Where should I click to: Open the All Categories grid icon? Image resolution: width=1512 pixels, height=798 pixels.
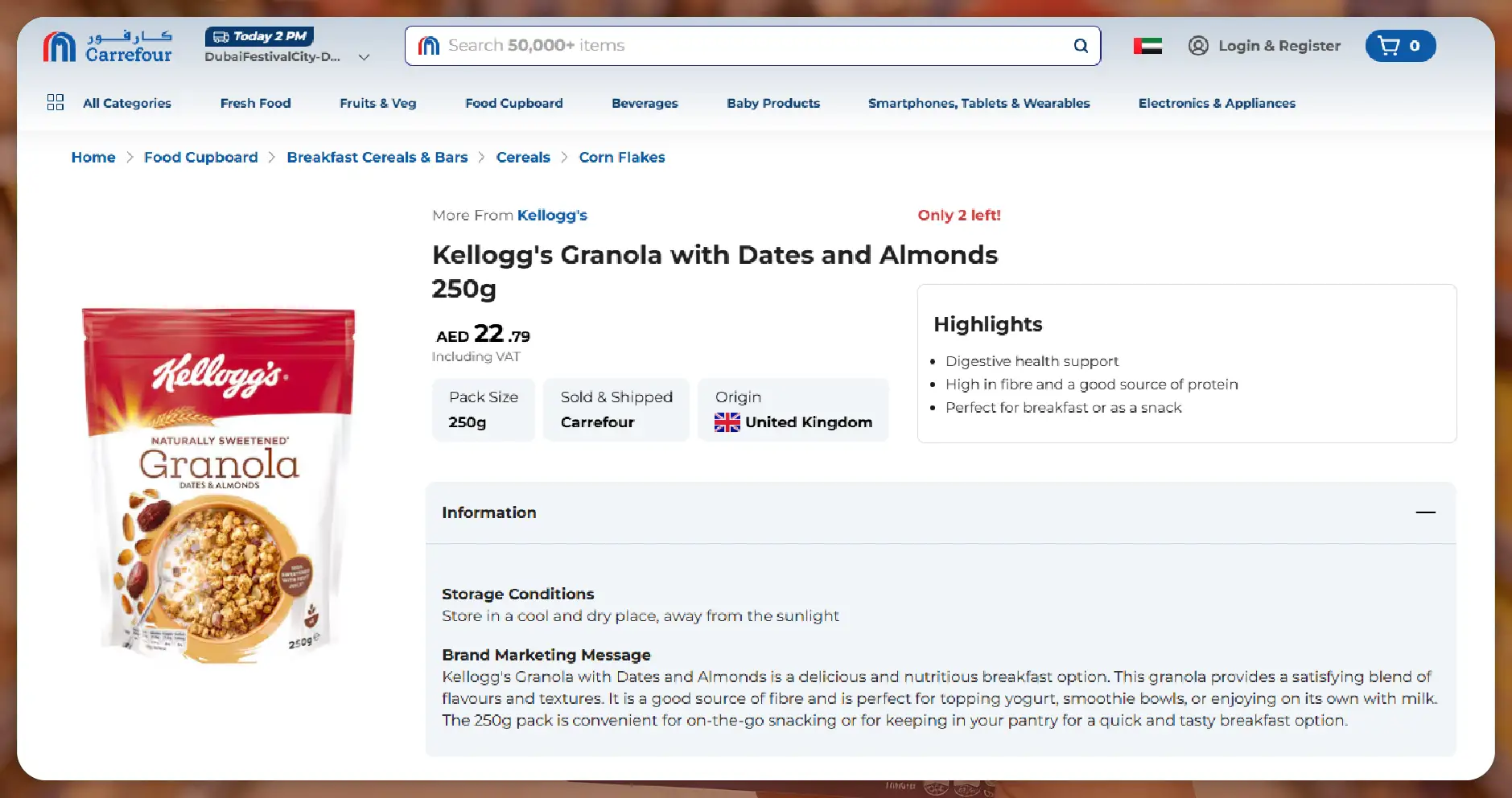(56, 102)
